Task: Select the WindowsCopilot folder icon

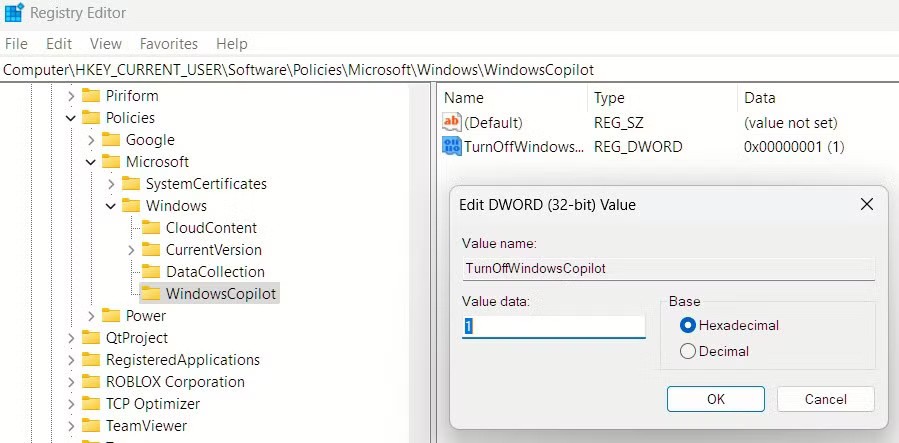Action: point(151,294)
